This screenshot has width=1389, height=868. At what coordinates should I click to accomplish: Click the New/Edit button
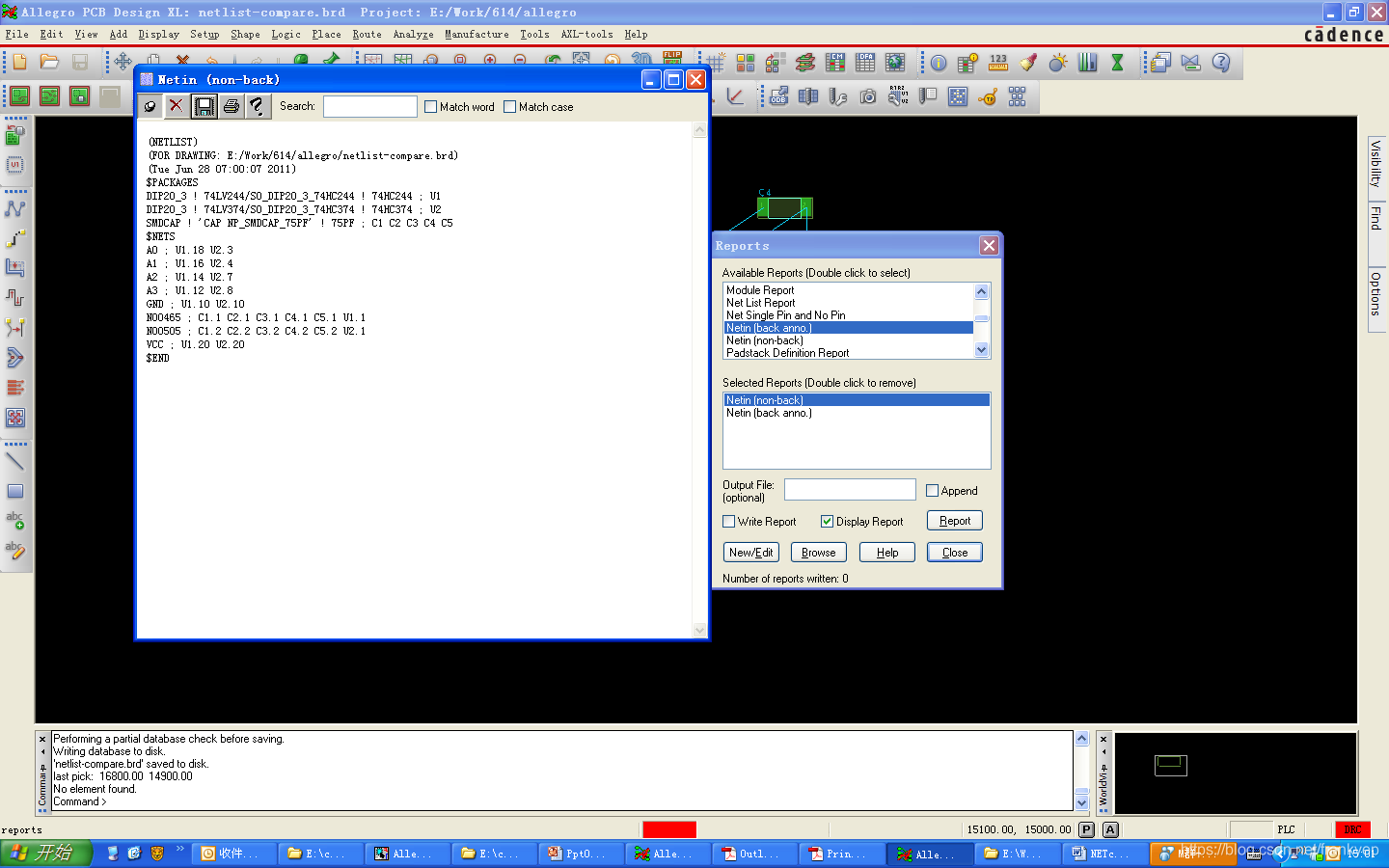point(751,553)
